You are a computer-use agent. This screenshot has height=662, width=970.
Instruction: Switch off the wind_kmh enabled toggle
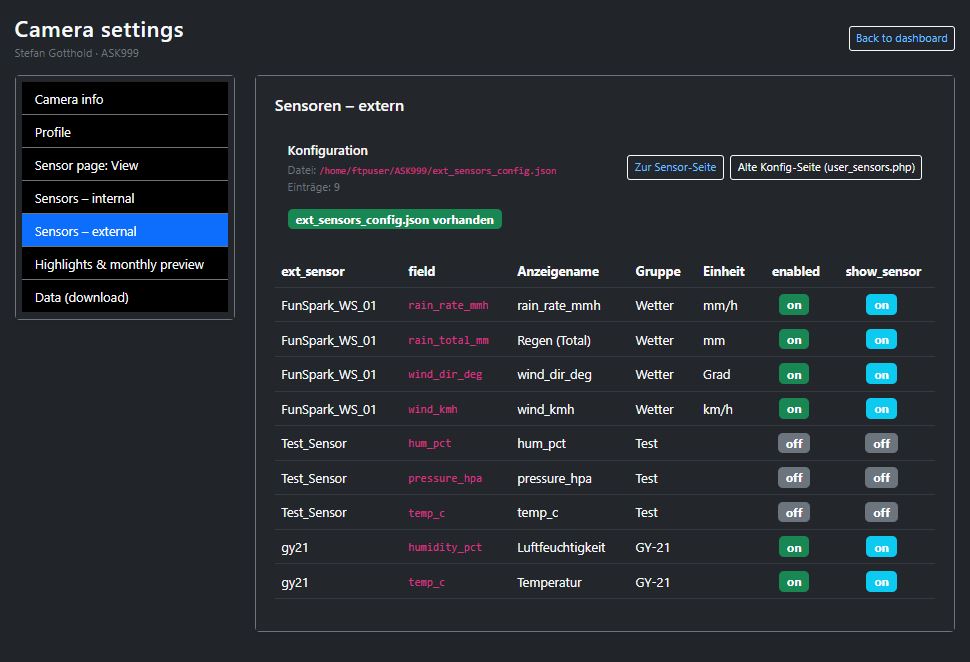click(793, 408)
